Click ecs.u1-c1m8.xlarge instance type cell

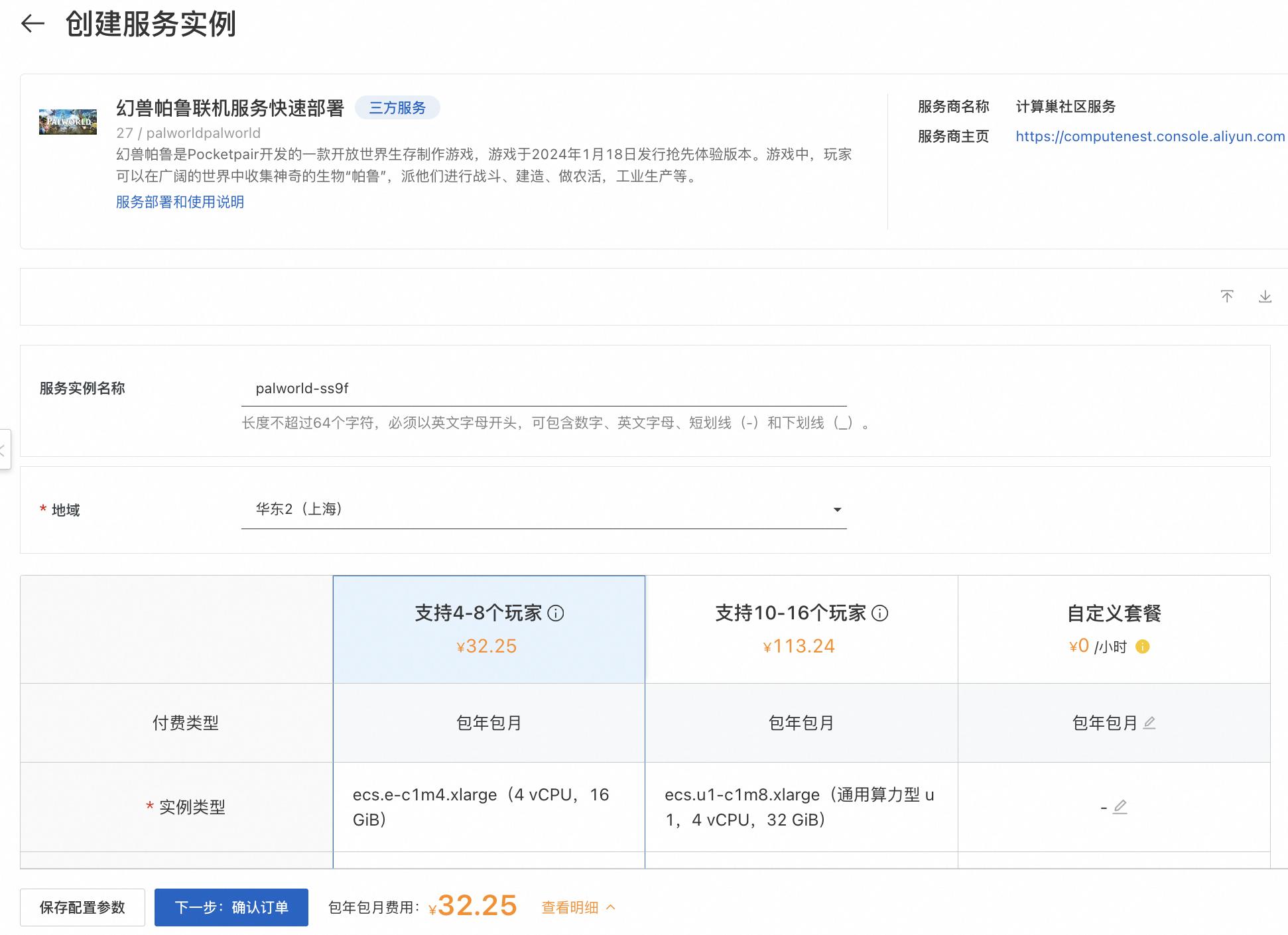(801, 807)
